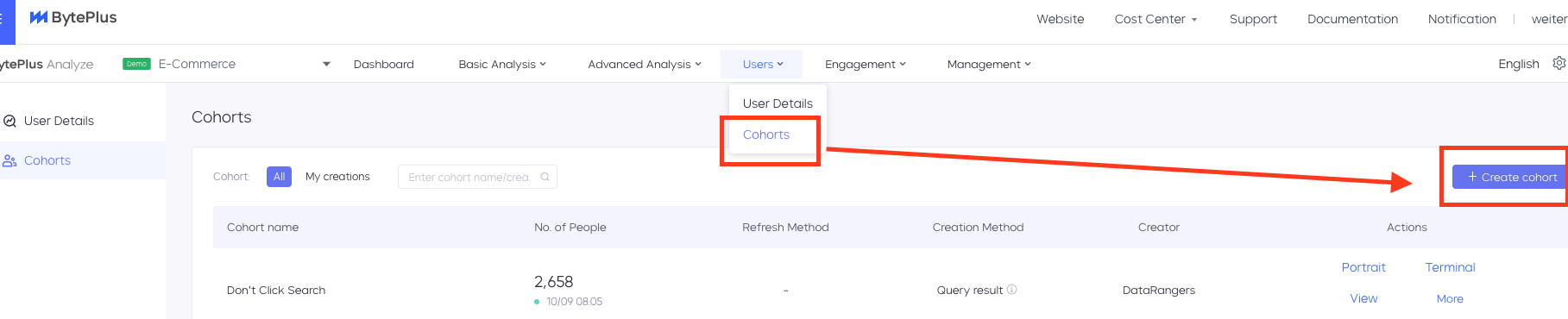Viewport: 1568px width, 319px height.
Task: Select User Details in Users dropdown
Action: pyautogui.click(x=778, y=103)
